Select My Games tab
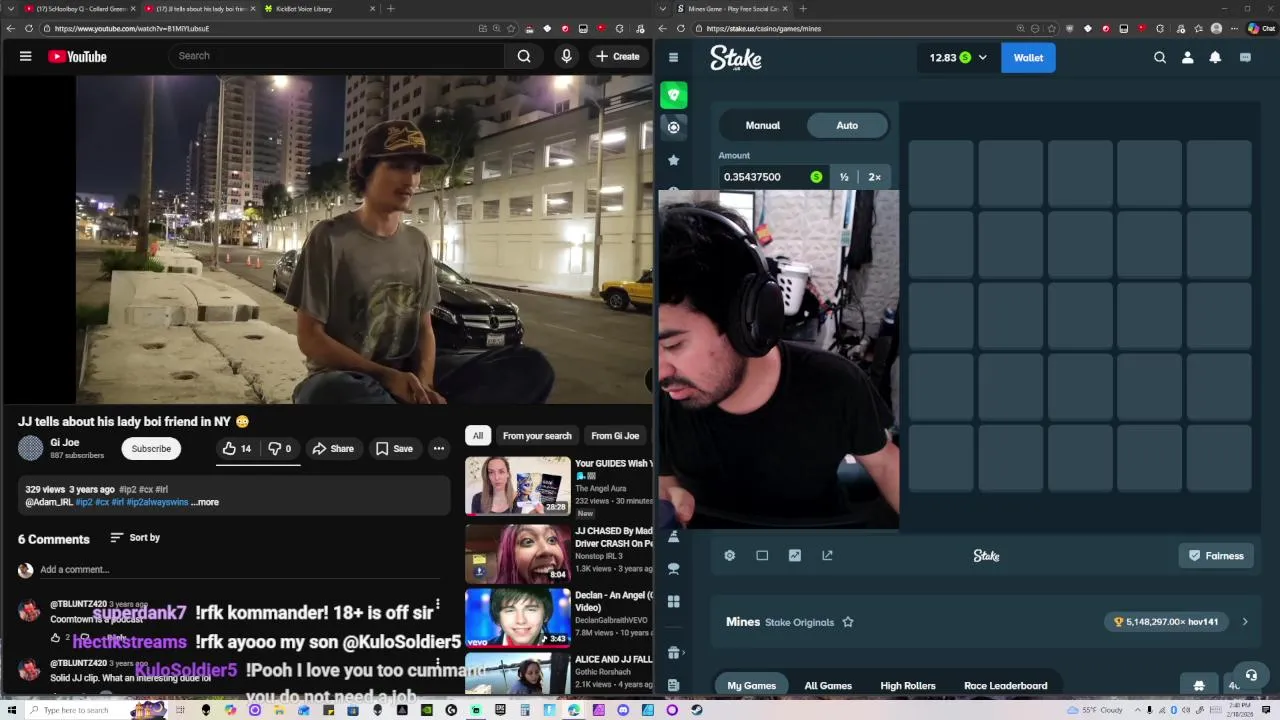The width and height of the screenshot is (1280, 720). 752,686
